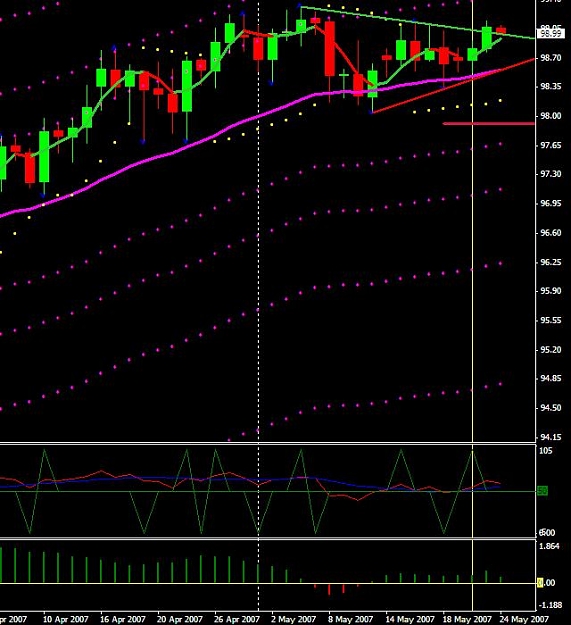Click the 20 Apr 2007 date label
The width and height of the screenshot is (571, 625).
pos(179,619)
